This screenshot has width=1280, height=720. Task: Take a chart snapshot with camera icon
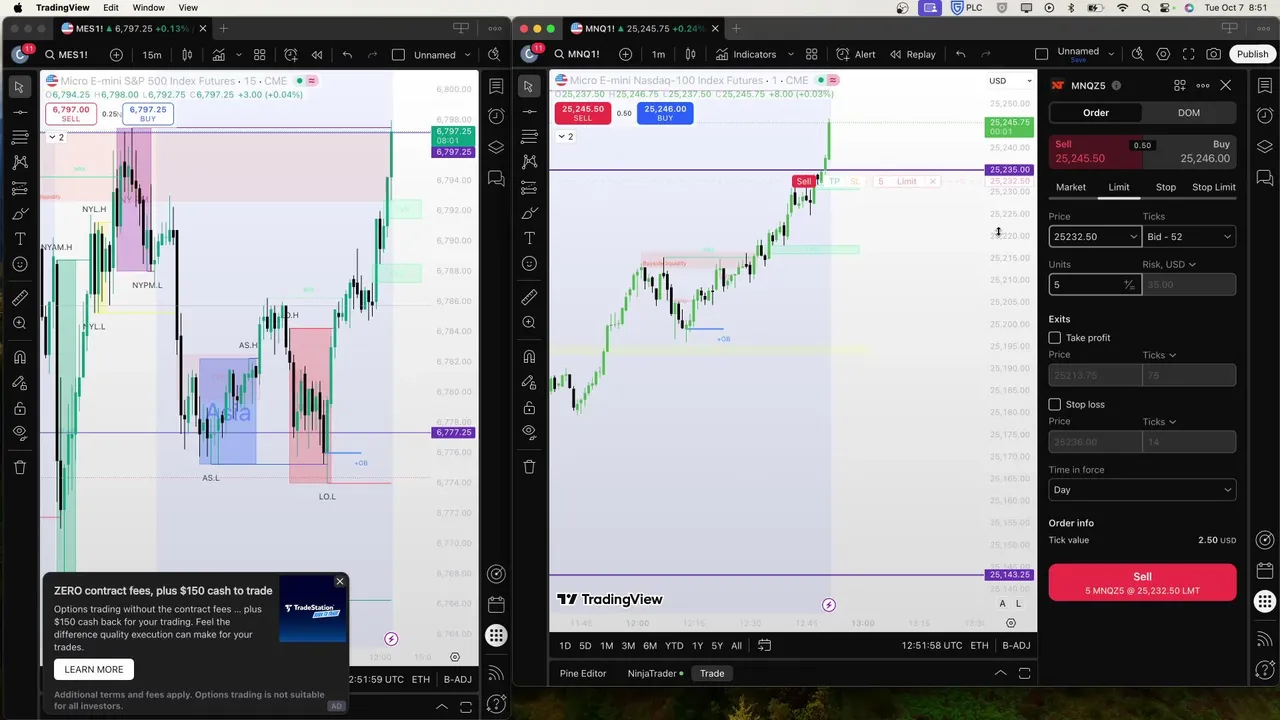coord(1213,54)
